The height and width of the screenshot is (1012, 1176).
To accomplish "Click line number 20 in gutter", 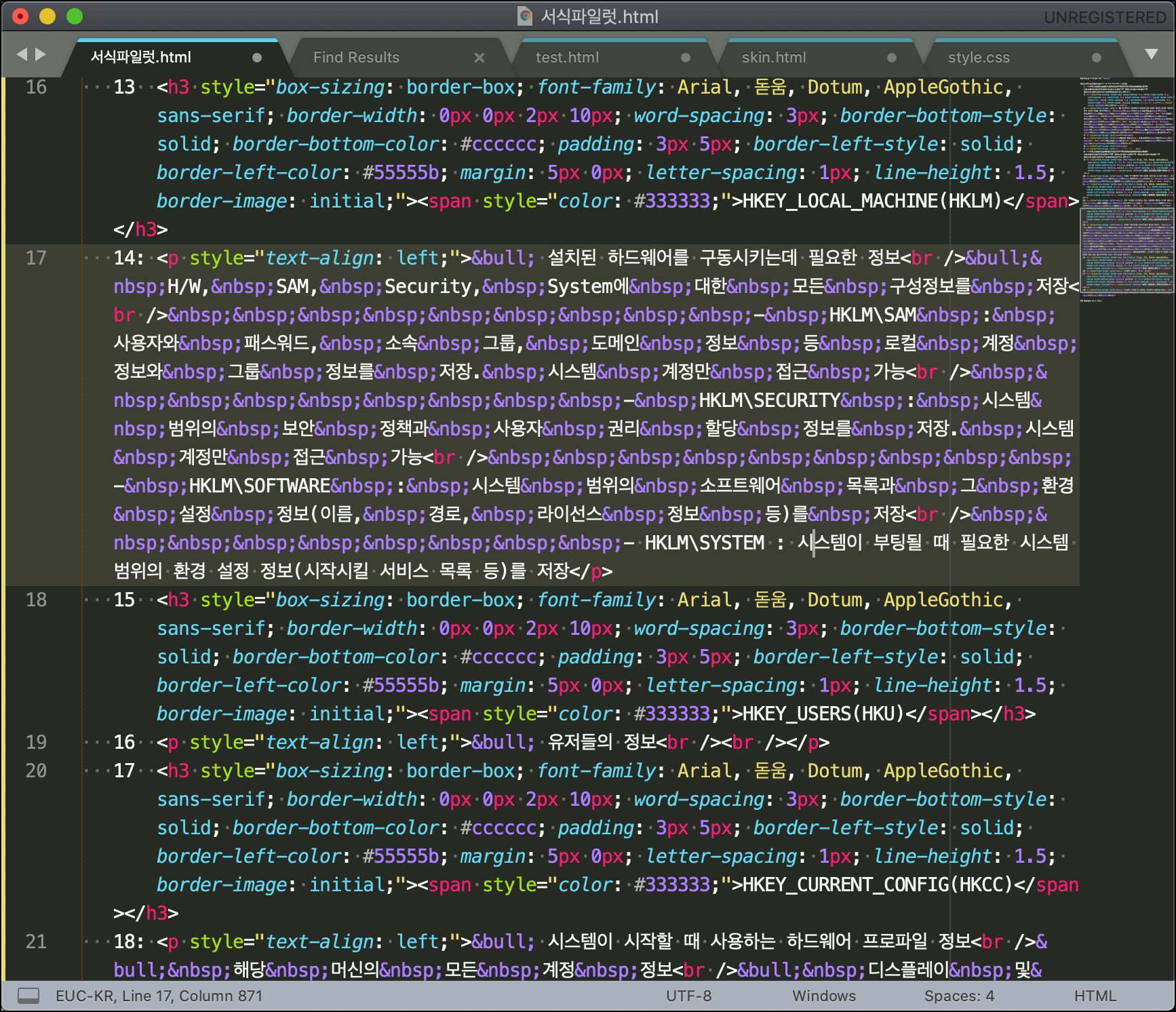I will 36,771.
